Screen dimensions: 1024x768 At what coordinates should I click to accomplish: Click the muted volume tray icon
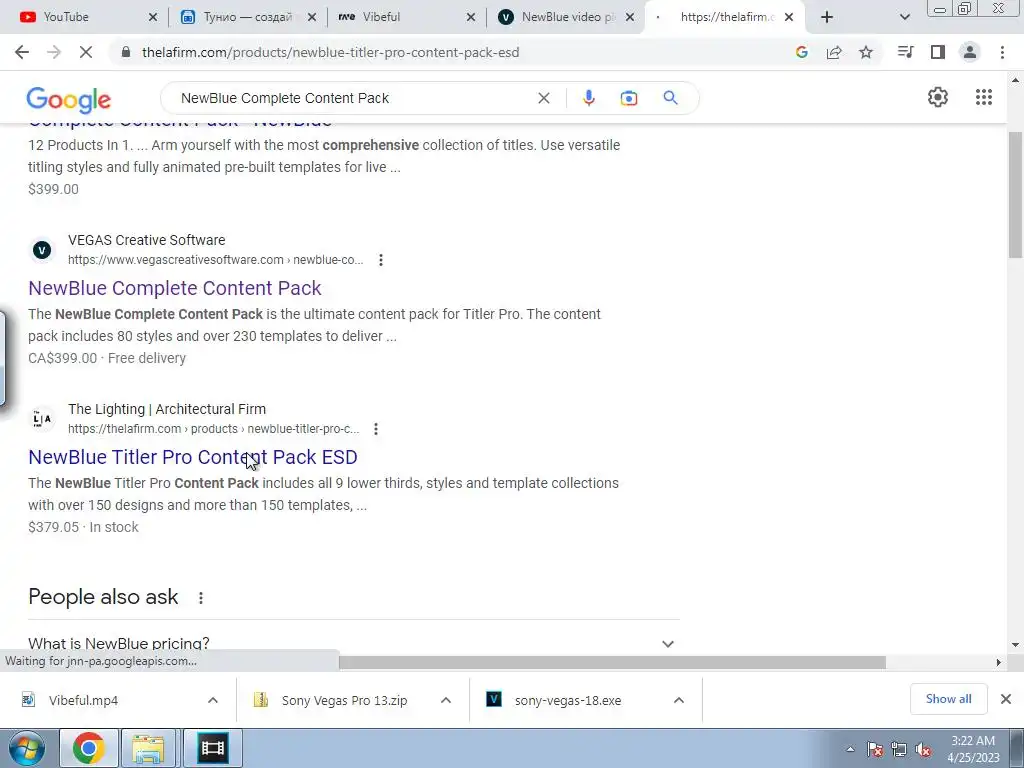[923, 749]
